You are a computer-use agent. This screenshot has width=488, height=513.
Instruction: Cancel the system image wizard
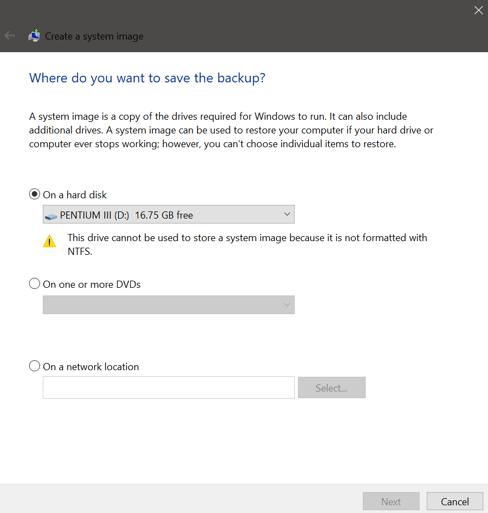pos(455,501)
